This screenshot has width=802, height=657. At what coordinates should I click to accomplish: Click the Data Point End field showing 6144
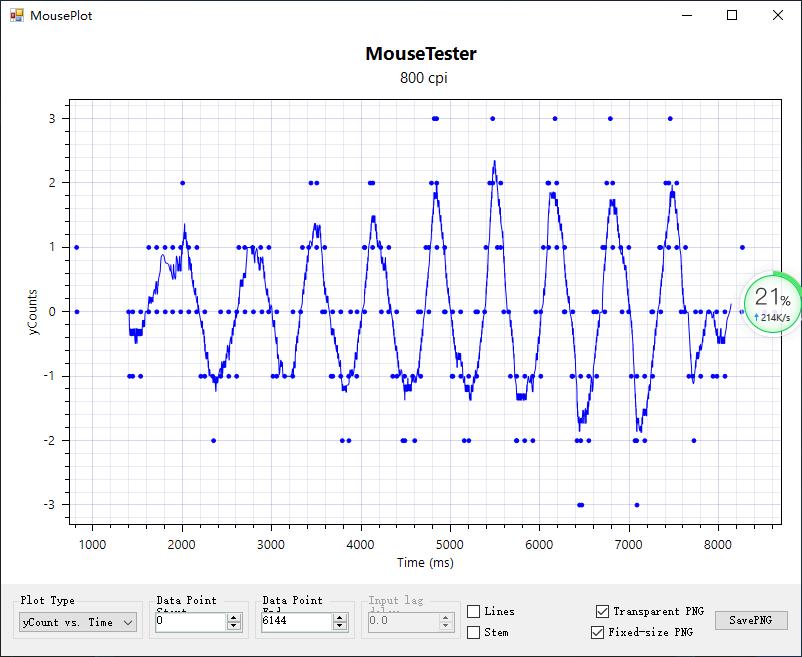tap(296, 622)
